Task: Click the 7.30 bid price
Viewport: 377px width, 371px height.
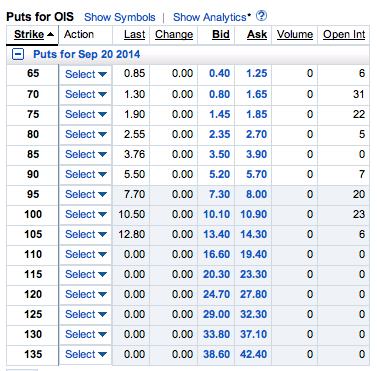Action: pos(219,194)
